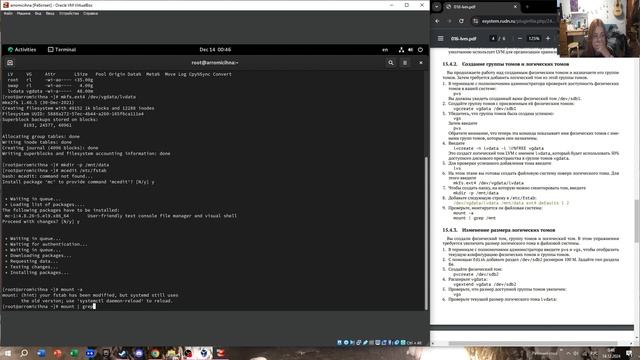Click 'mount | grep /mnt' in PDF
Image resolution: width=640 pixels, height=360 pixels.
point(474,218)
